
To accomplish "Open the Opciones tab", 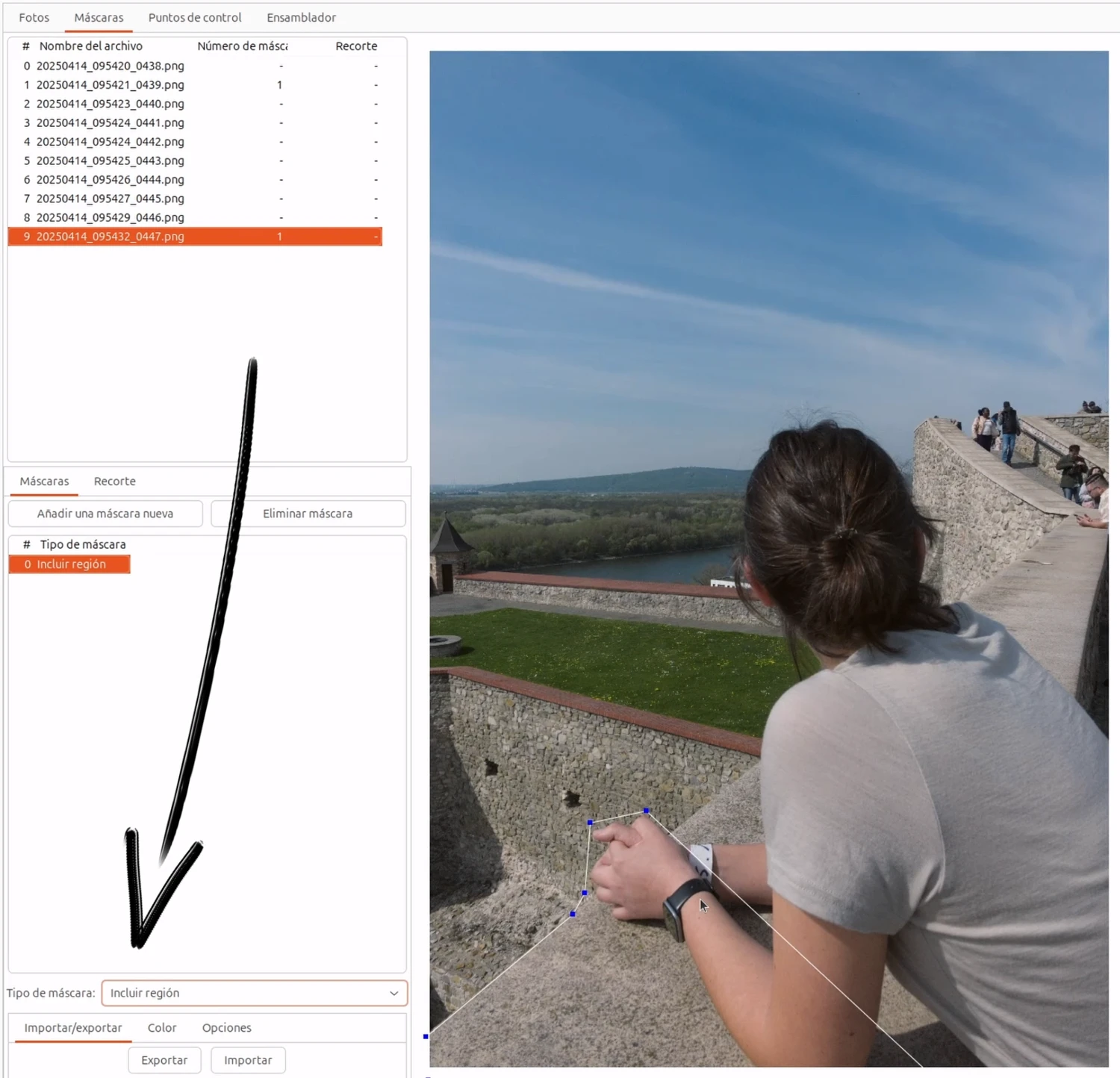I will coord(226,1028).
